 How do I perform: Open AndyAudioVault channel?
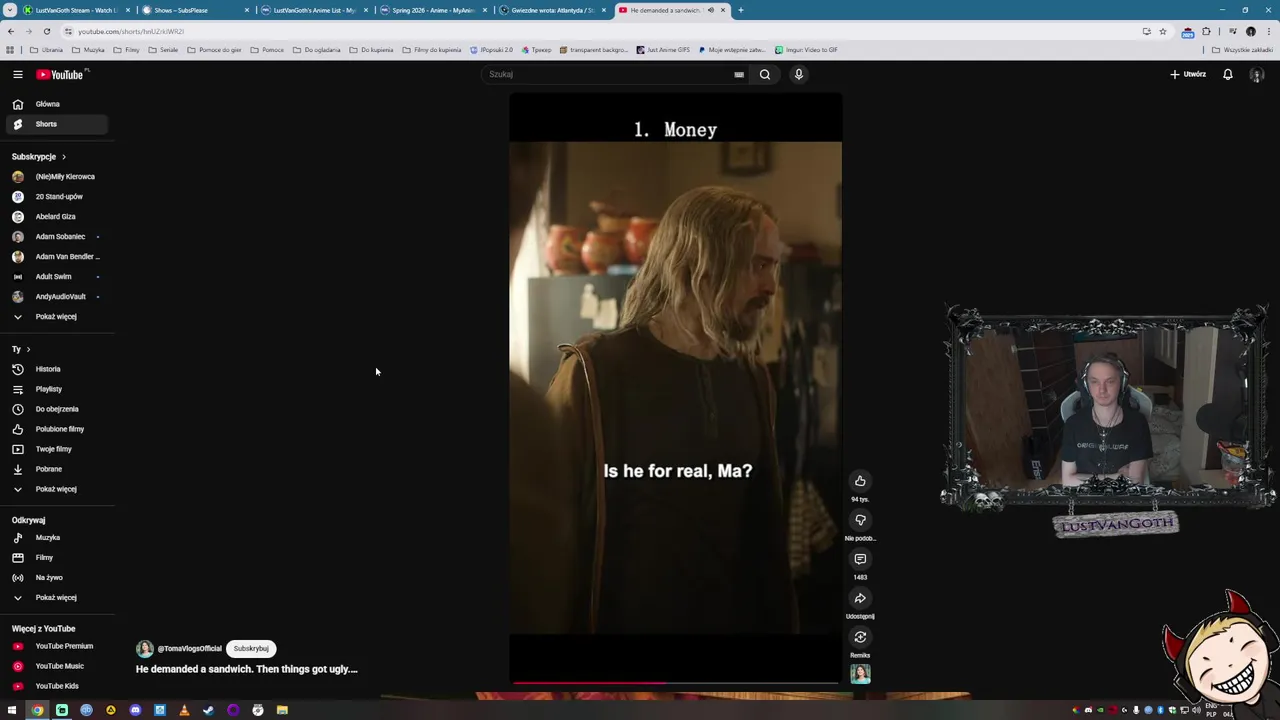[57, 297]
